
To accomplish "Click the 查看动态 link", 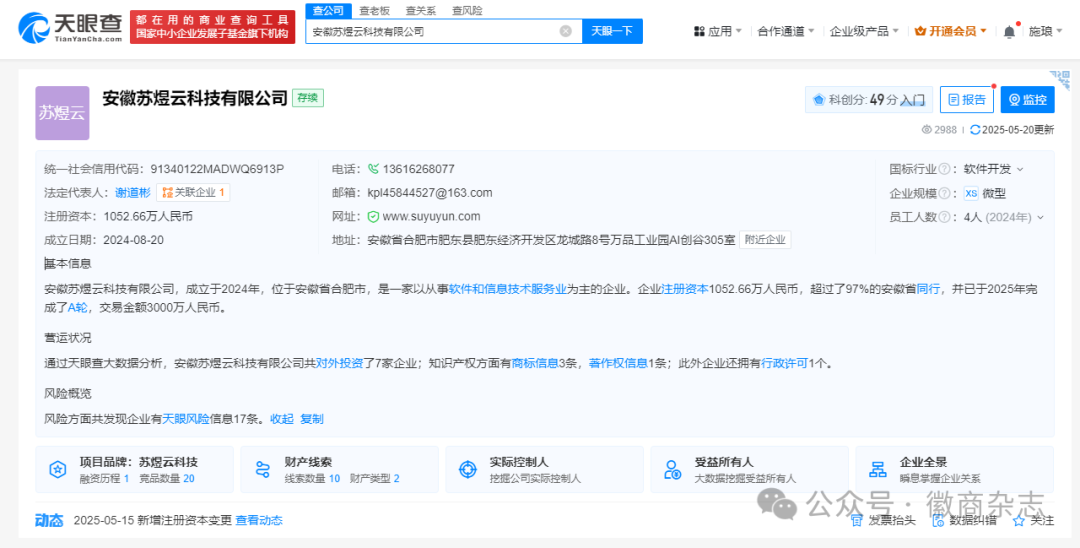I will point(259,520).
